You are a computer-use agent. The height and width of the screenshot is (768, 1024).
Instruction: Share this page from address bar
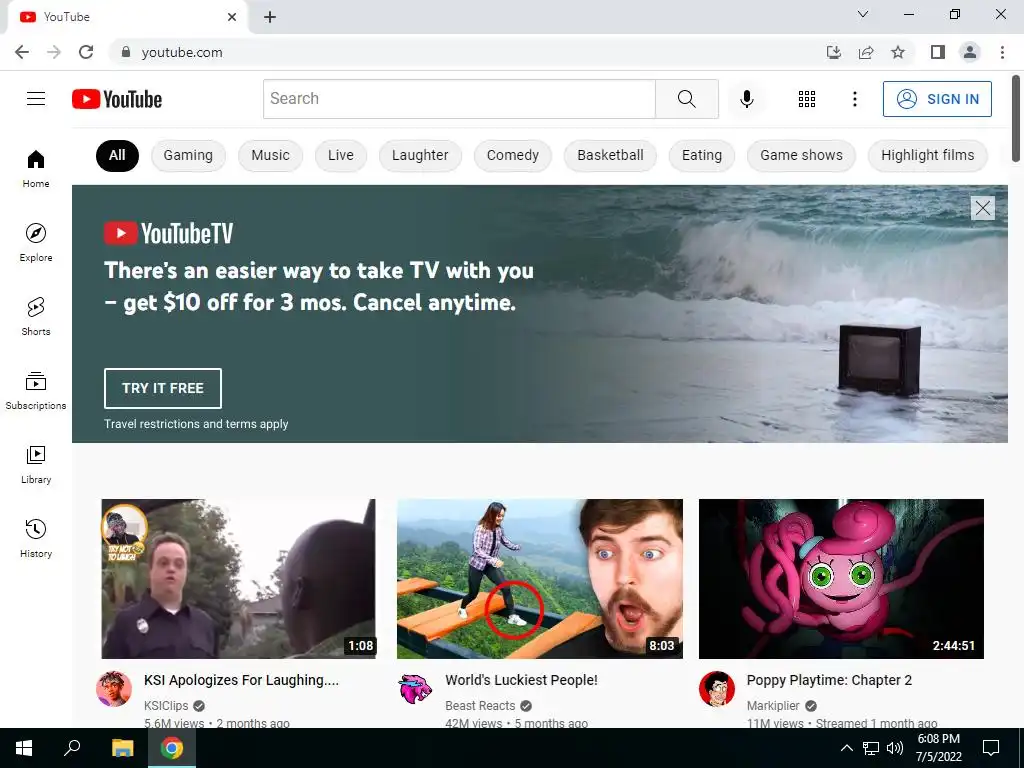866,52
